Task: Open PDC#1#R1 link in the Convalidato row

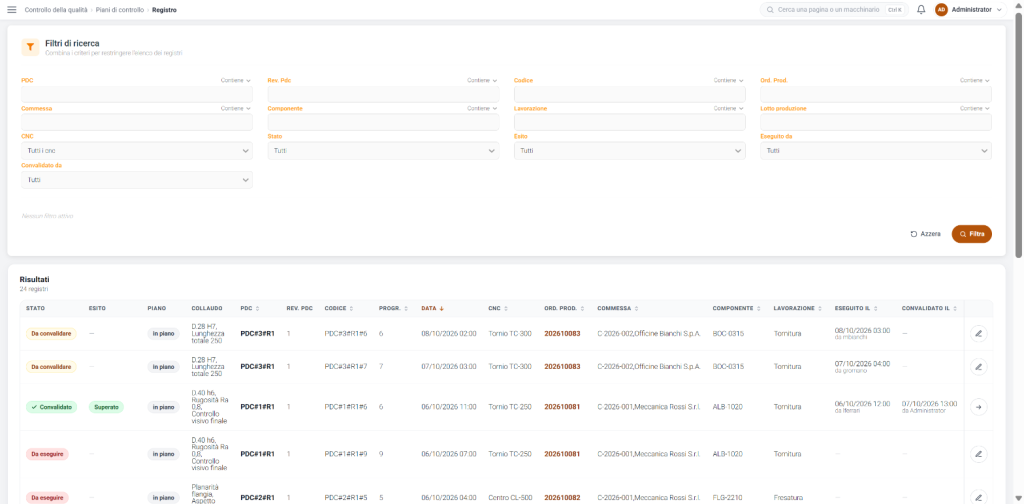Action: pos(257,407)
